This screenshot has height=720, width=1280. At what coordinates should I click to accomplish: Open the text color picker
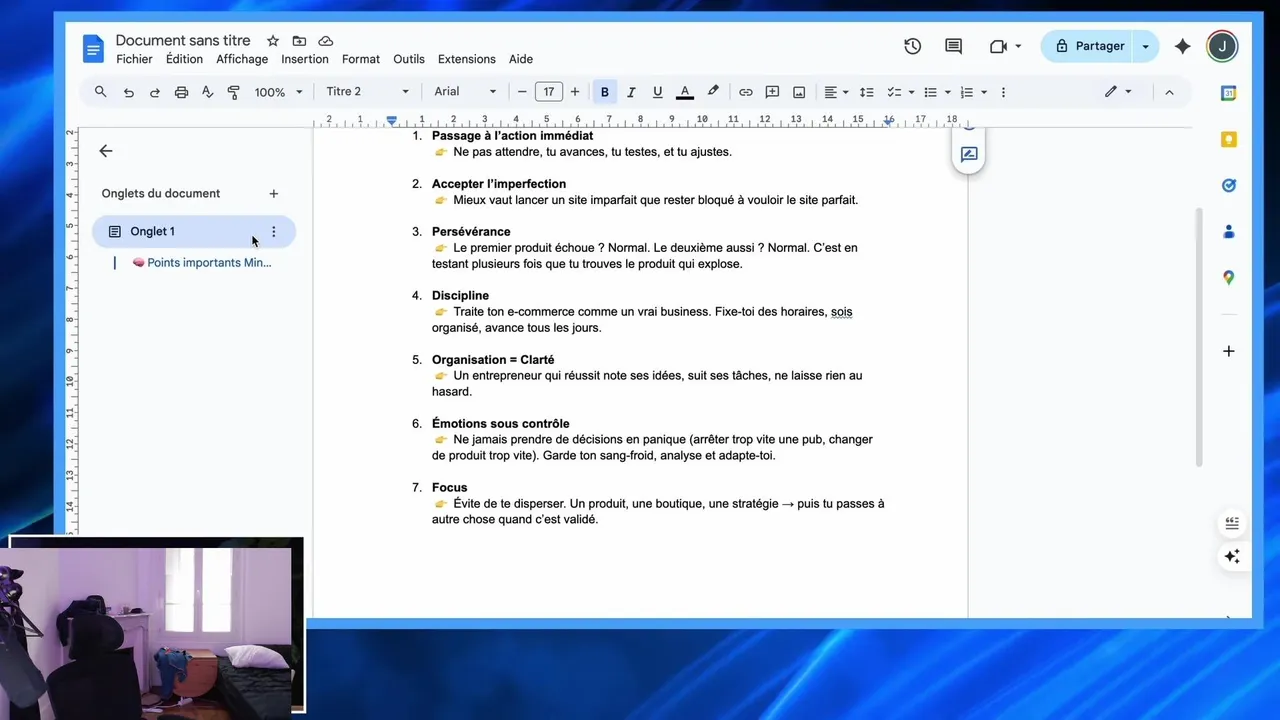tap(685, 92)
